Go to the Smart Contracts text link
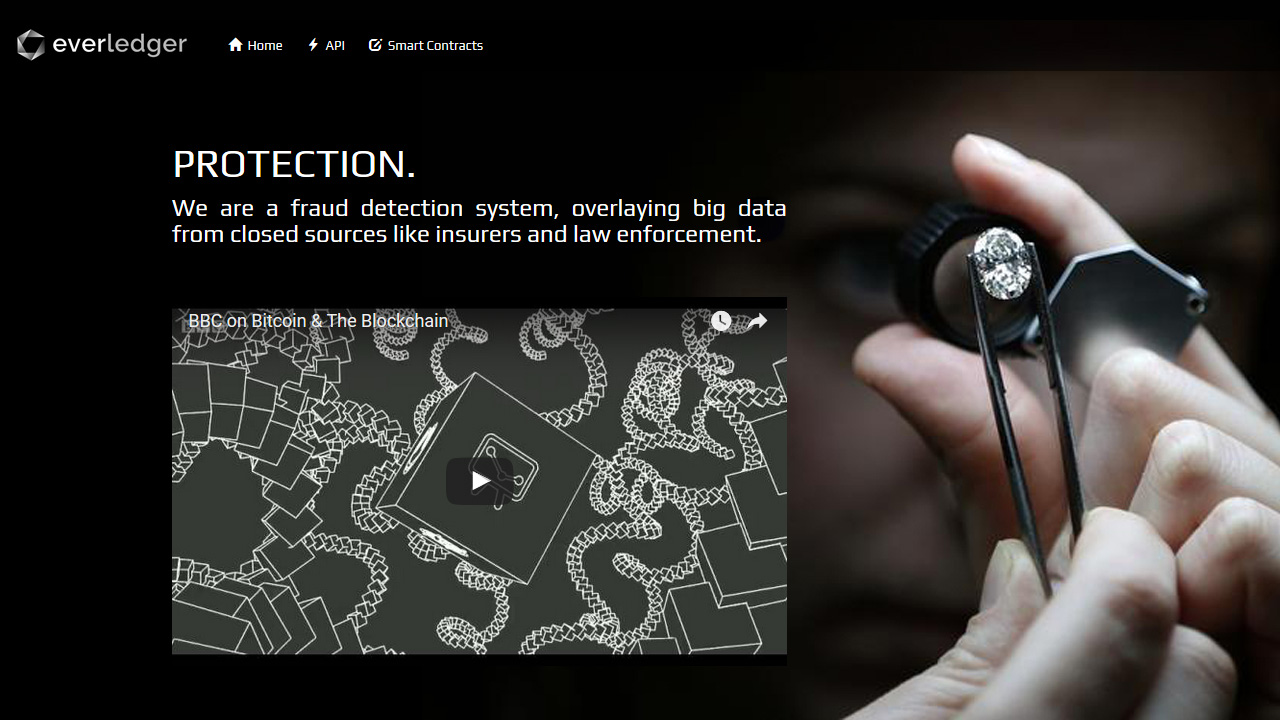Viewport: 1280px width, 720px height. click(x=435, y=45)
